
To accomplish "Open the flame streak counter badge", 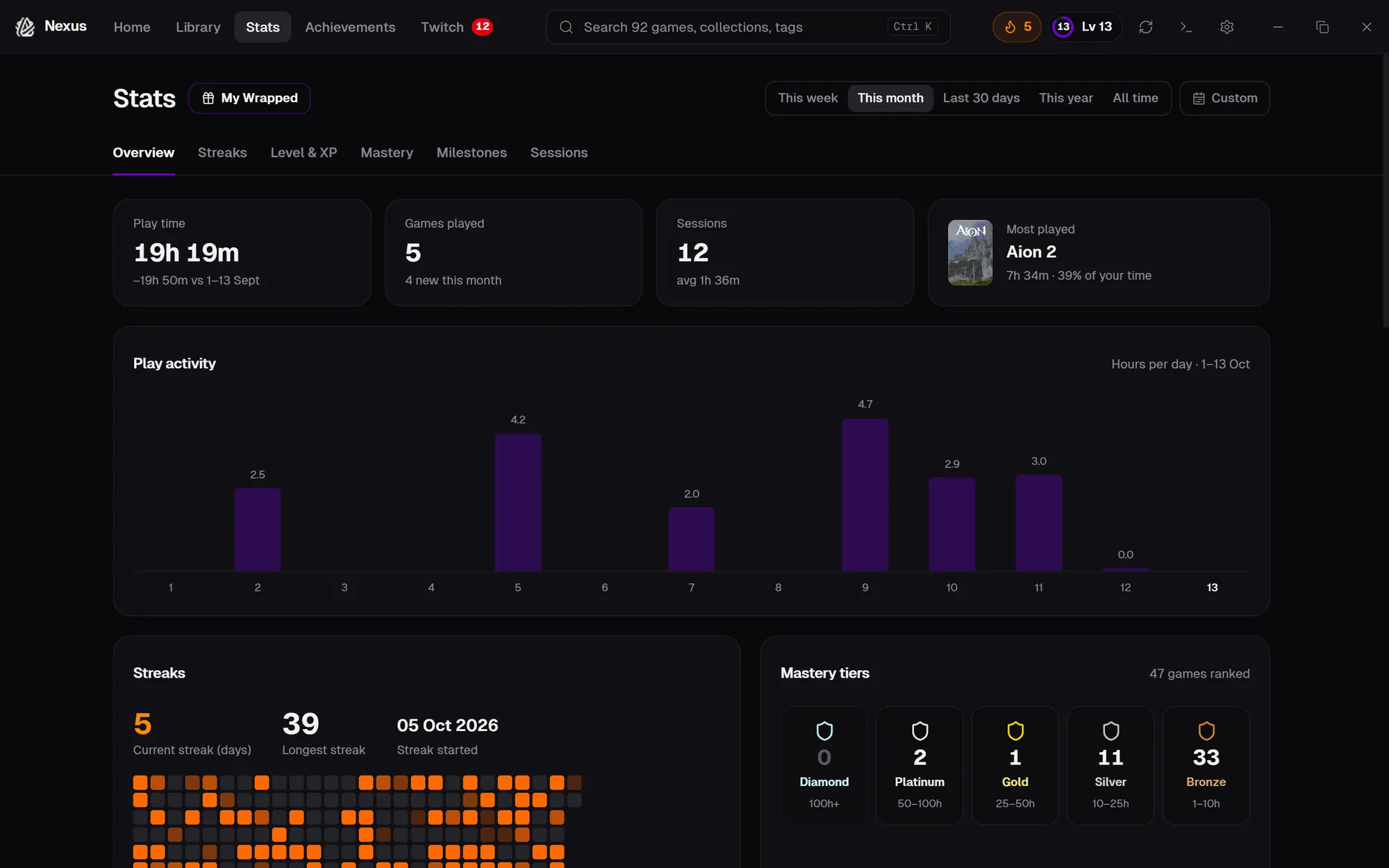I will pos(1017,27).
